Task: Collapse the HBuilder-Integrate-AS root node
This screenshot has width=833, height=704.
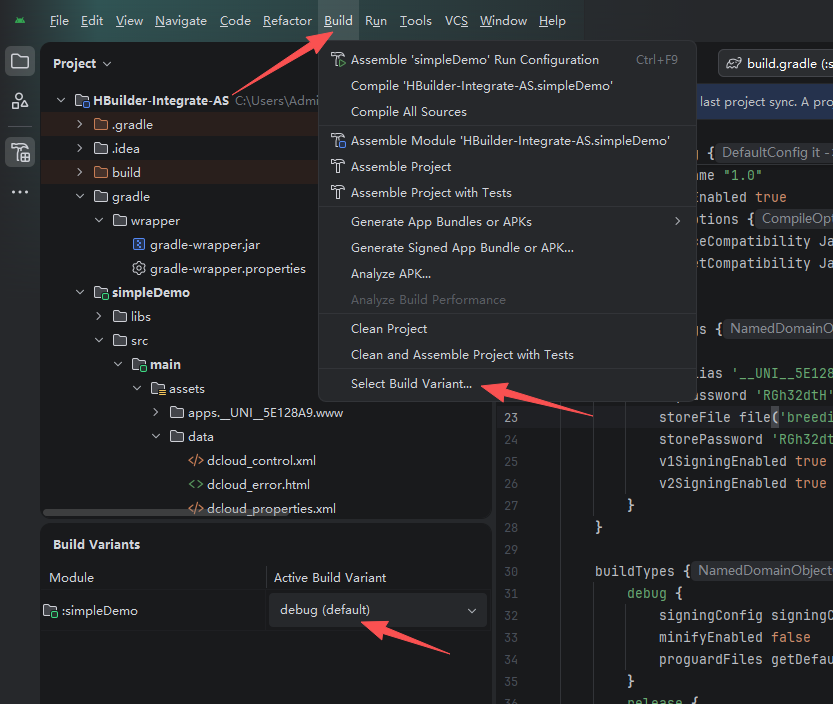Action: click(61, 100)
